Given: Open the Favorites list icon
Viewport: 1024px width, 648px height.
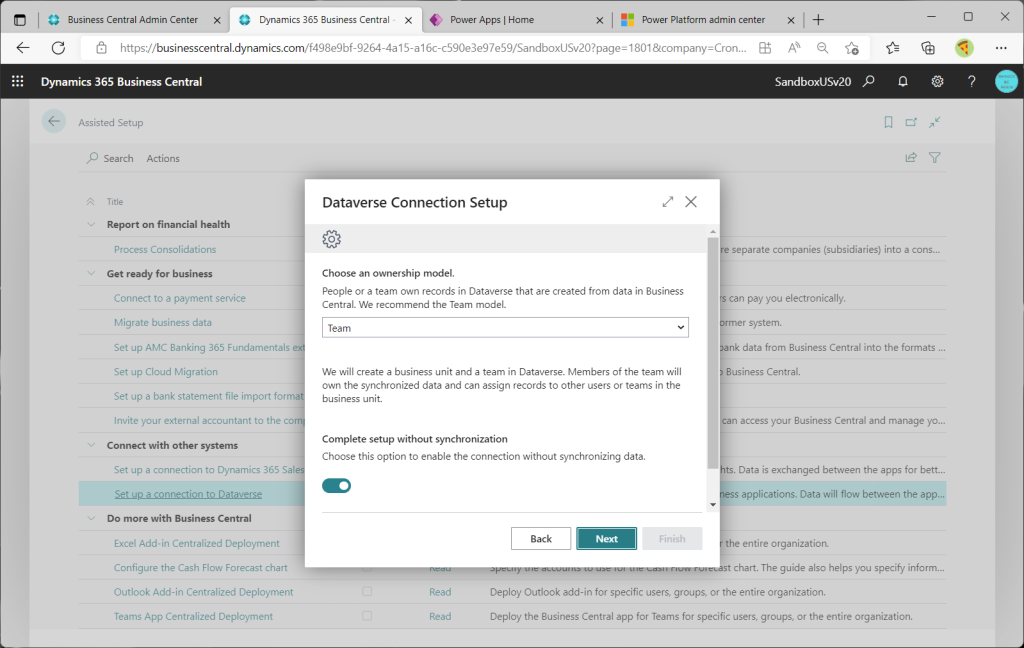Looking at the screenshot, I should click(893, 48).
